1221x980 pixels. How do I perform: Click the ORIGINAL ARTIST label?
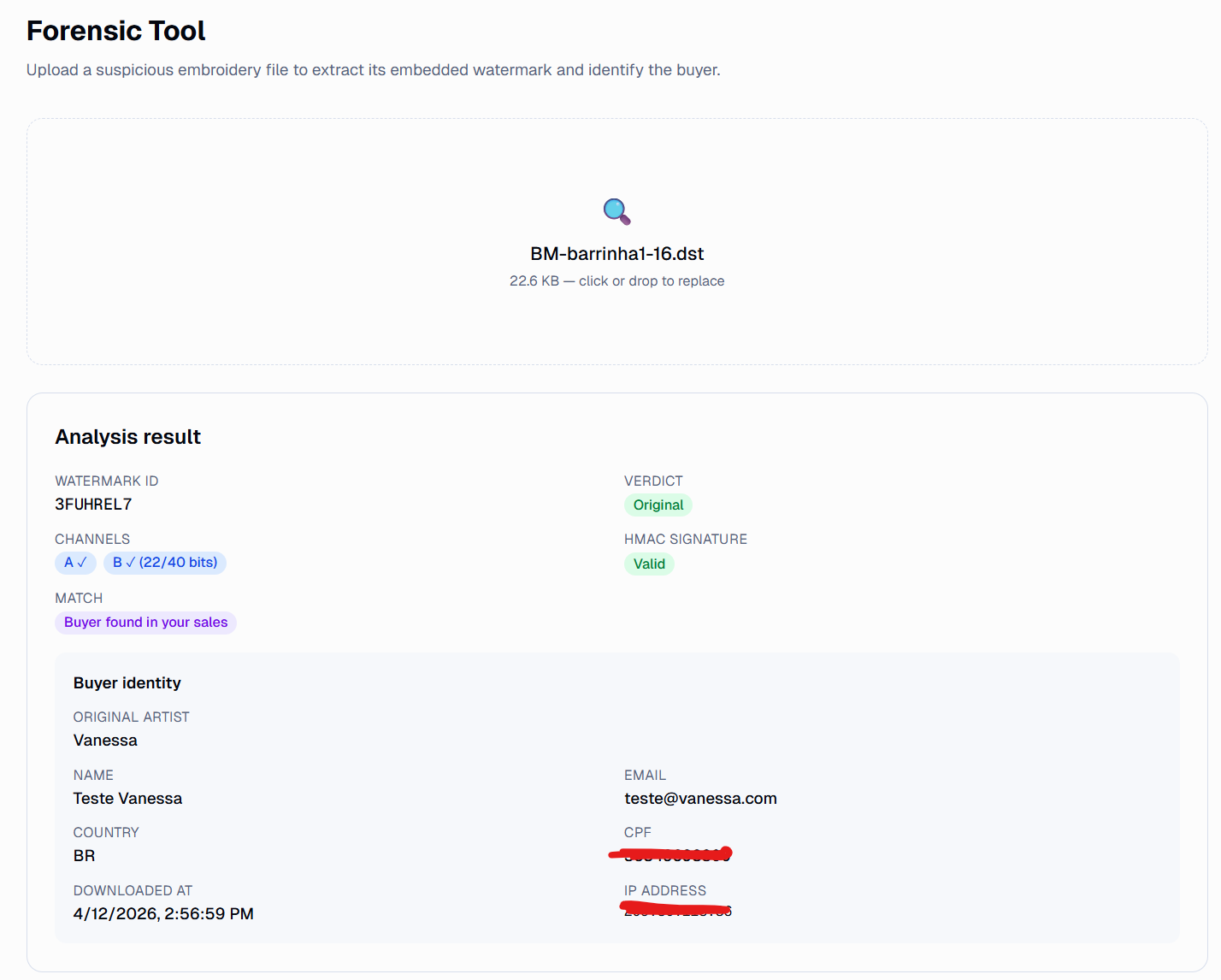[x=131, y=717]
